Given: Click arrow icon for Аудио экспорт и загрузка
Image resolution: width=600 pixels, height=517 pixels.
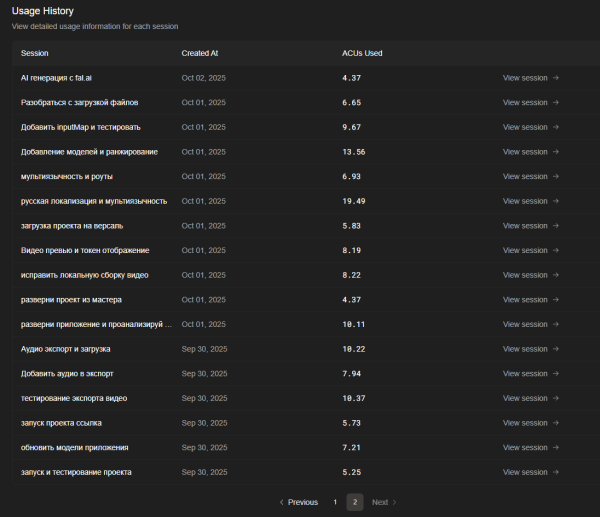Looking at the screenshot, I should click(x=556, y=349).
